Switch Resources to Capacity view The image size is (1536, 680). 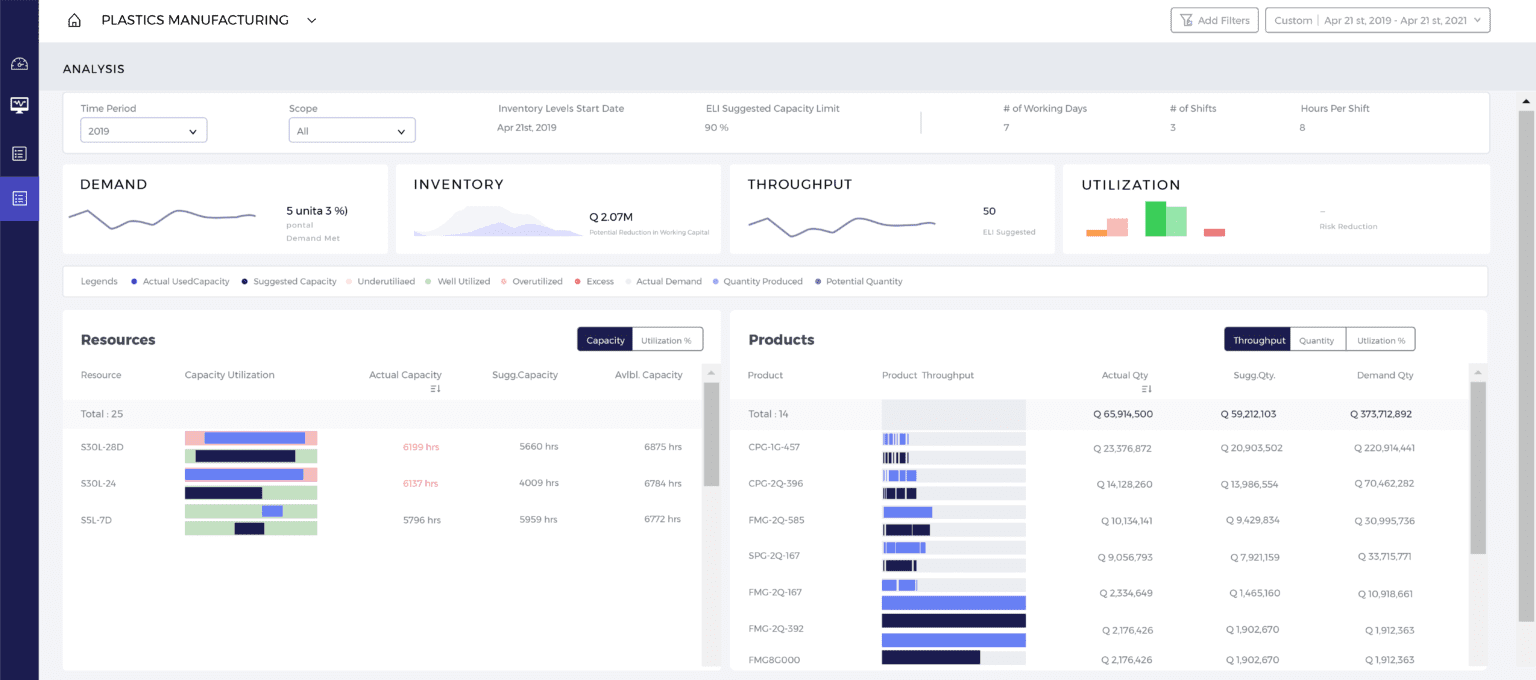coord(605,340)
